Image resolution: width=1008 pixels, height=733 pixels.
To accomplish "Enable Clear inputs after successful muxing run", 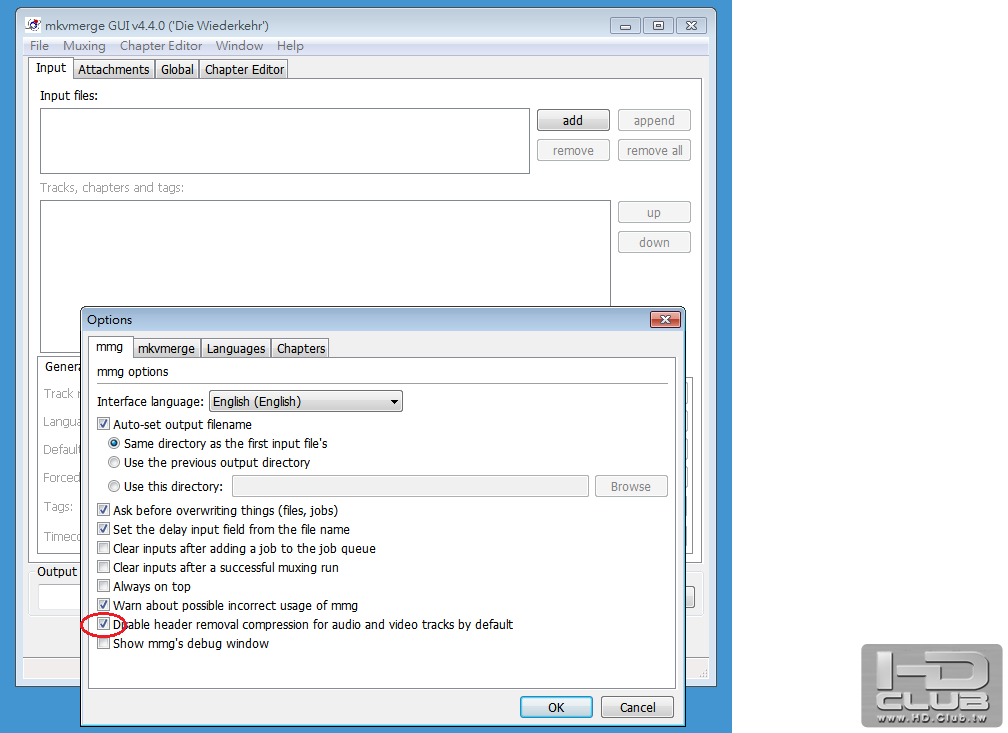I will click(103, 567).
